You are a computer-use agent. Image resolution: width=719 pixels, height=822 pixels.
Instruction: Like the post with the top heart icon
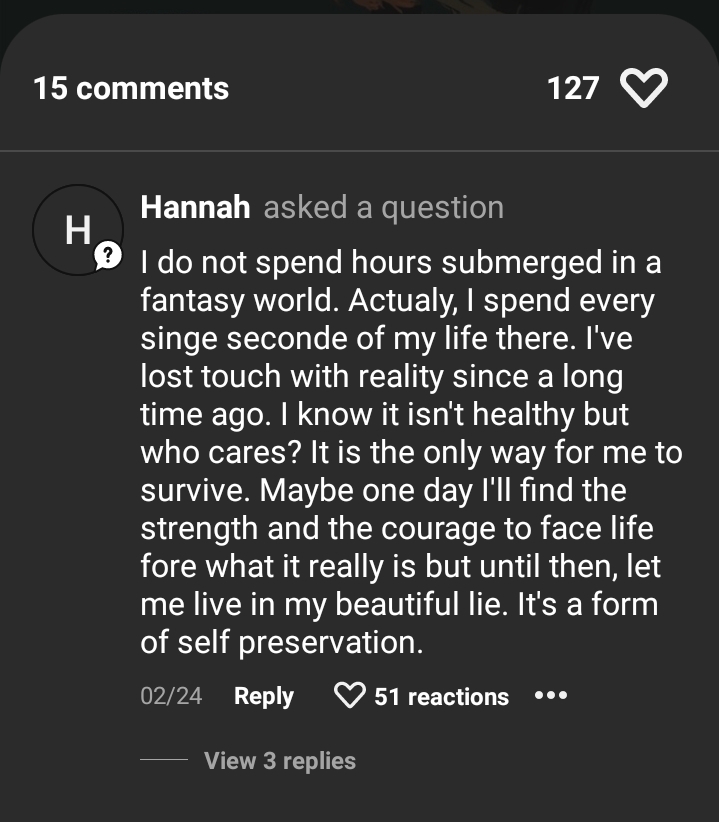coord(643,89)
